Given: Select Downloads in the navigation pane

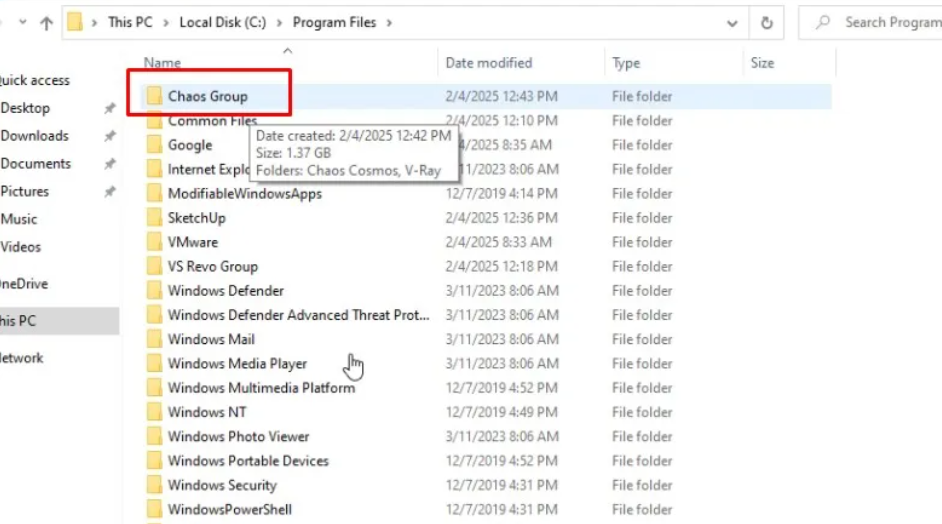Looking at the screenshot, I should pos(34,136).
